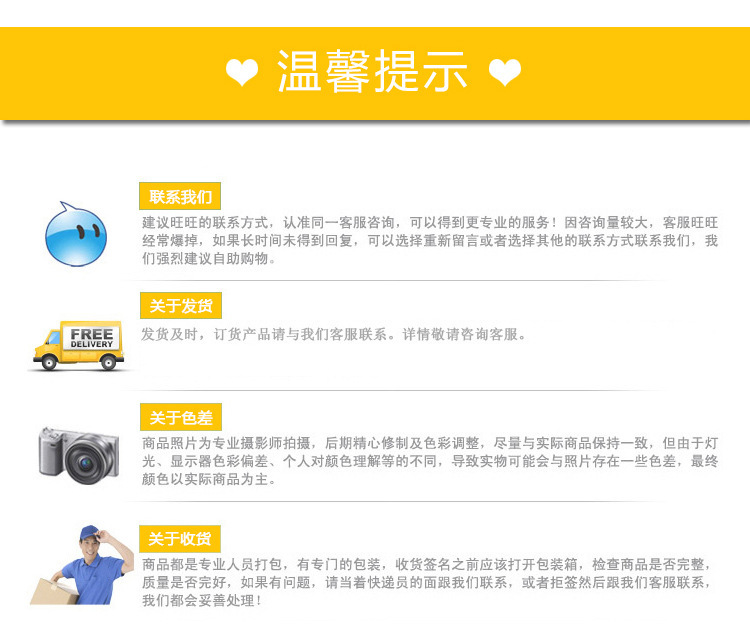Click the text line 我们都会妥善处理
750x643 pixels.
(202, 600)
